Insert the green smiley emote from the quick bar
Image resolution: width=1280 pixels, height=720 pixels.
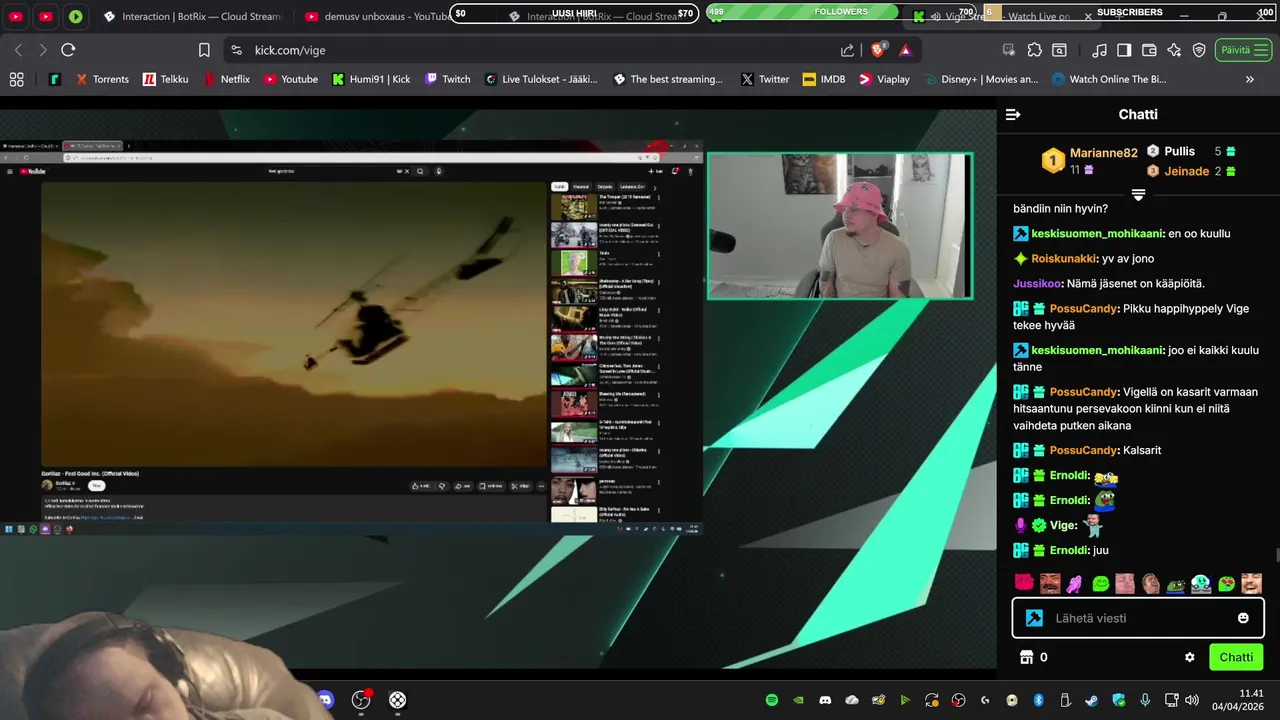[1100, 583]
